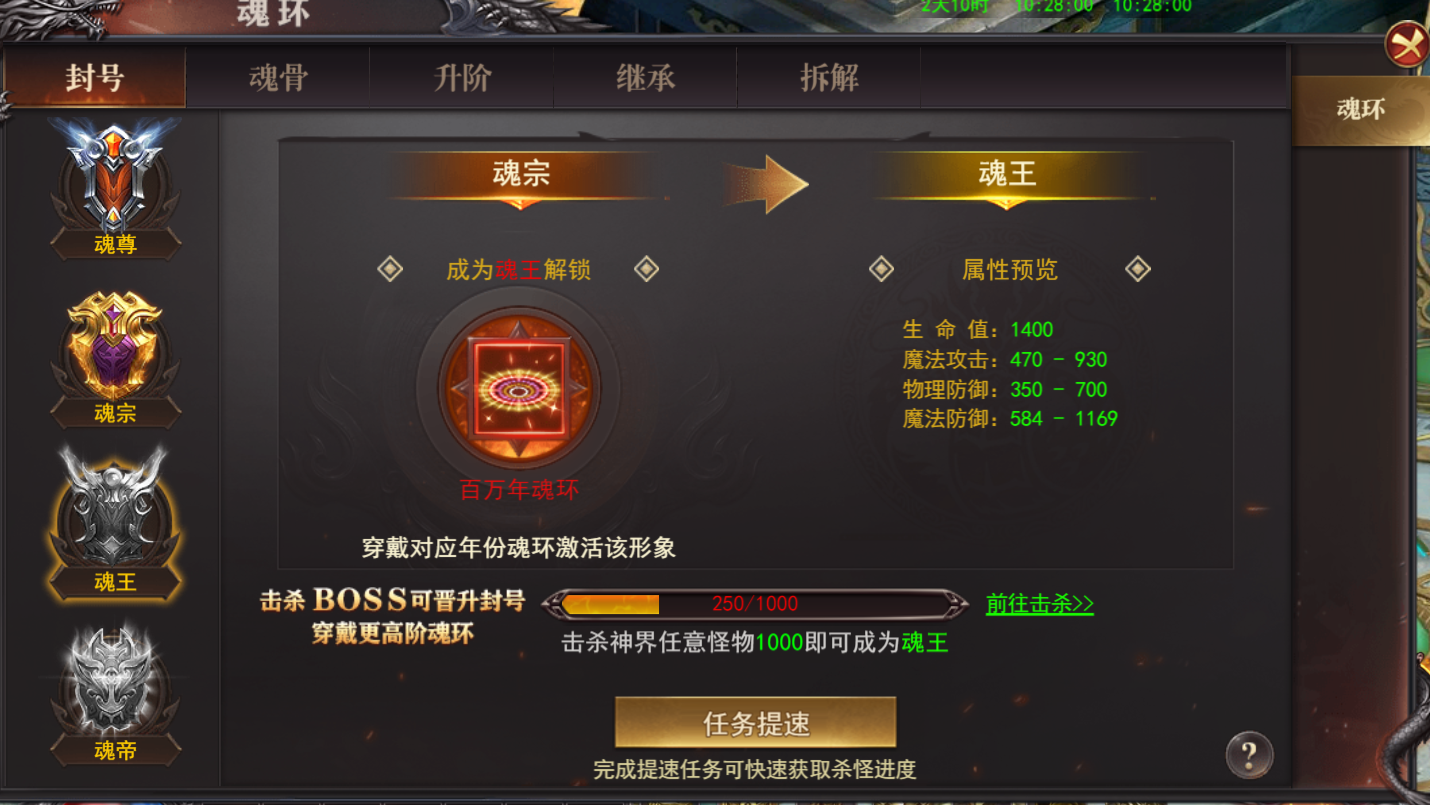Click the arrow between 魂宗 and 魂王
The height and width of the screenshot is (805, 1430).
tap(766, 184)
